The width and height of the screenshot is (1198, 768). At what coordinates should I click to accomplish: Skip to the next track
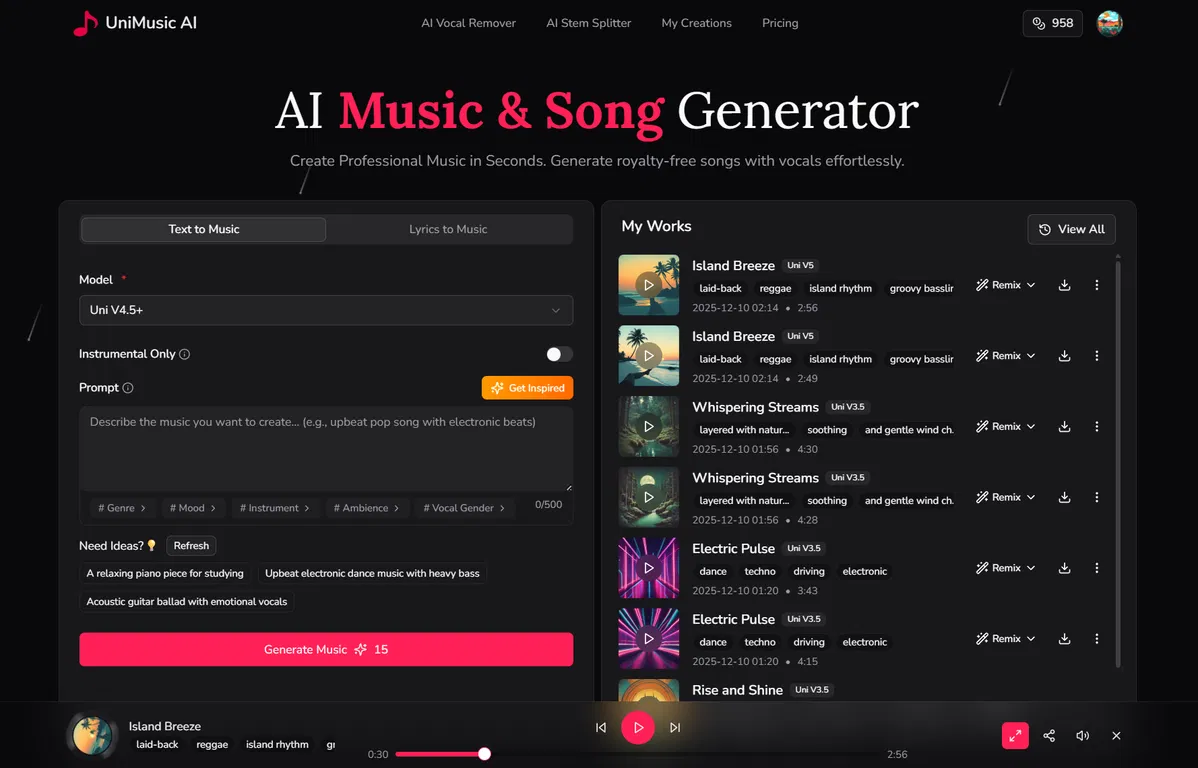675,728
